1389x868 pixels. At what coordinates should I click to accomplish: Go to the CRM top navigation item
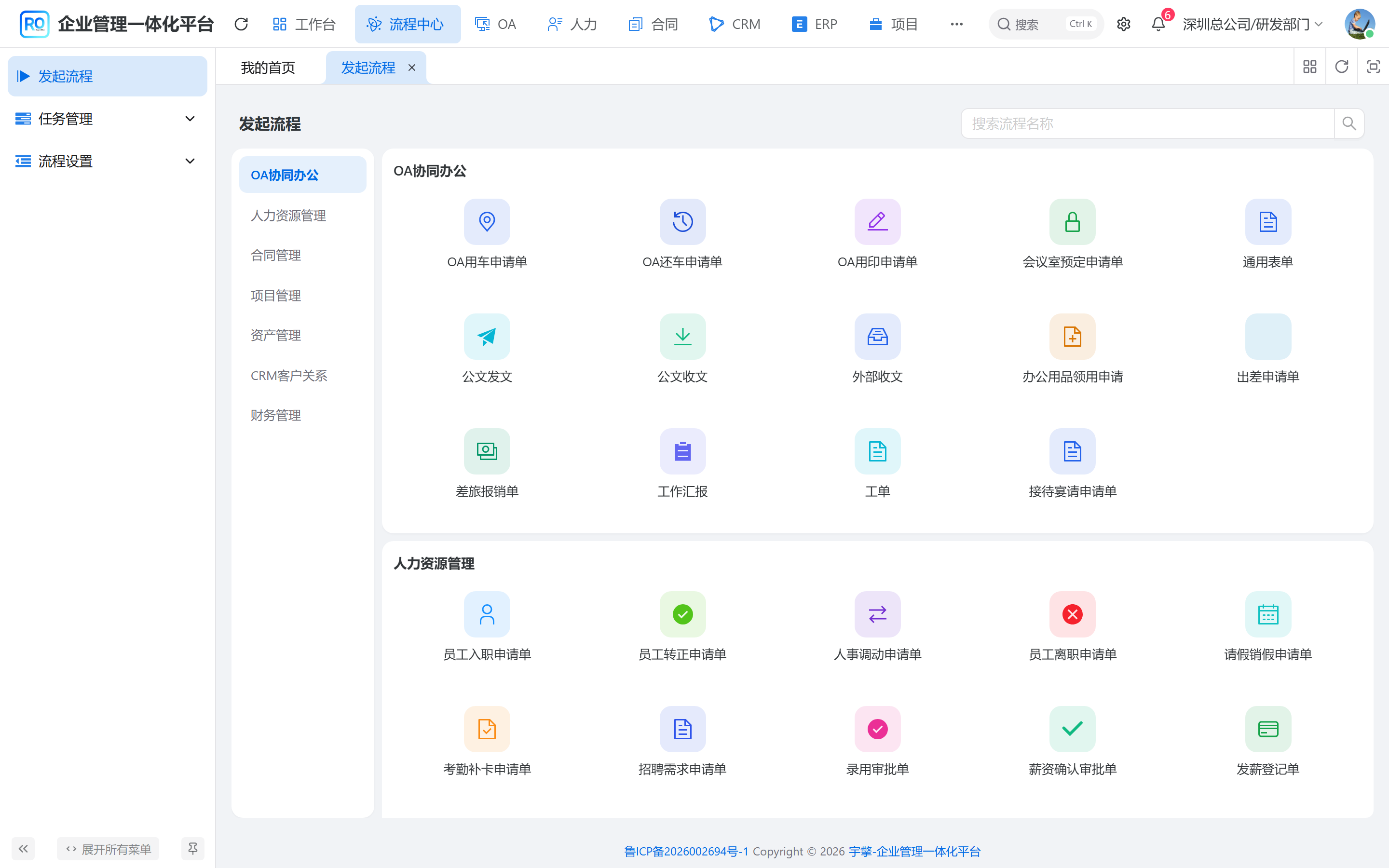pos(735,24)
